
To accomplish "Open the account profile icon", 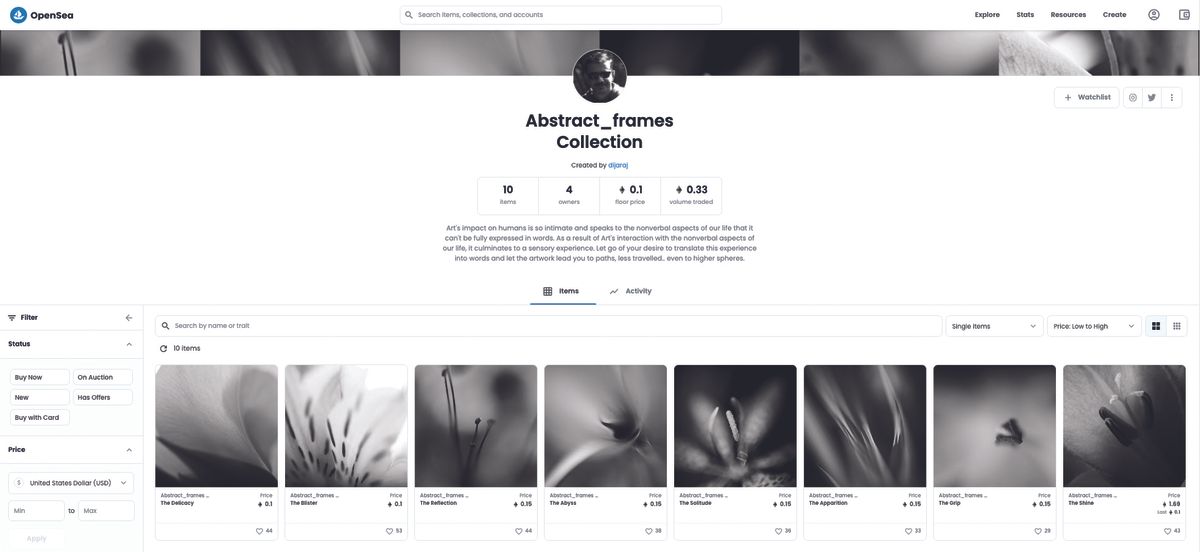I will click(x=1154, y=15).
